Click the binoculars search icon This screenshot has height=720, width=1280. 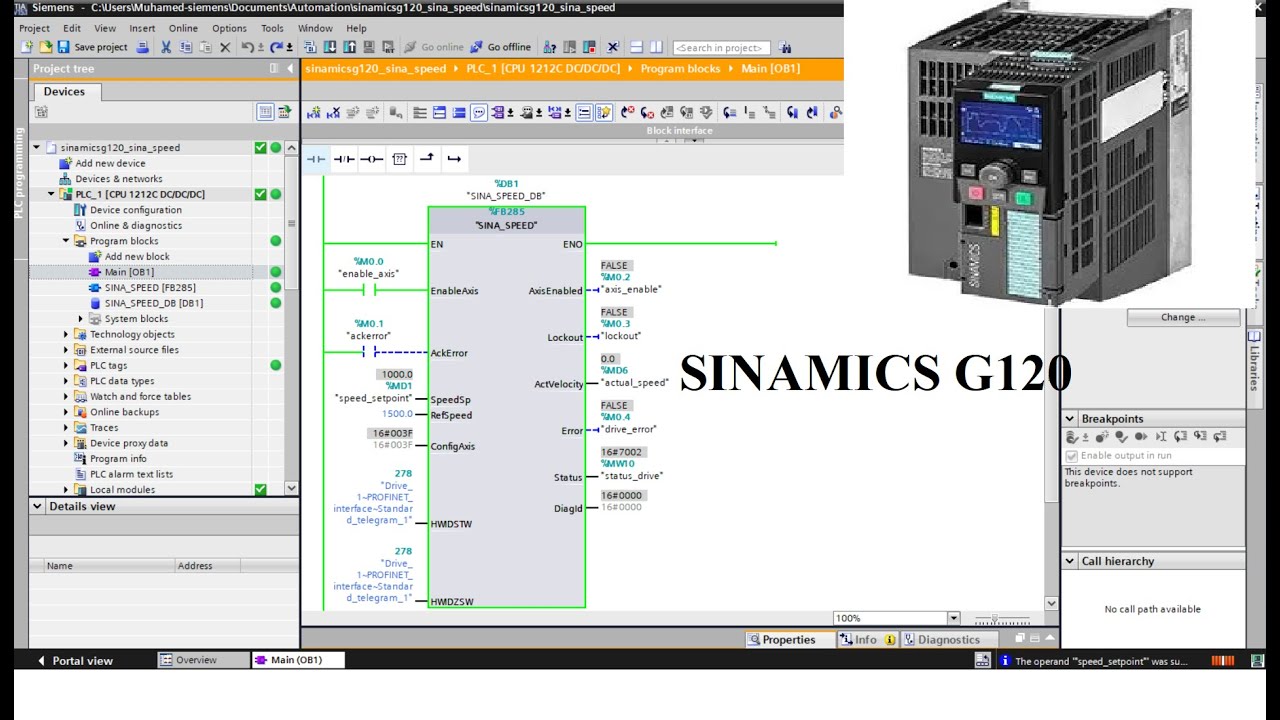coord(785,47)
